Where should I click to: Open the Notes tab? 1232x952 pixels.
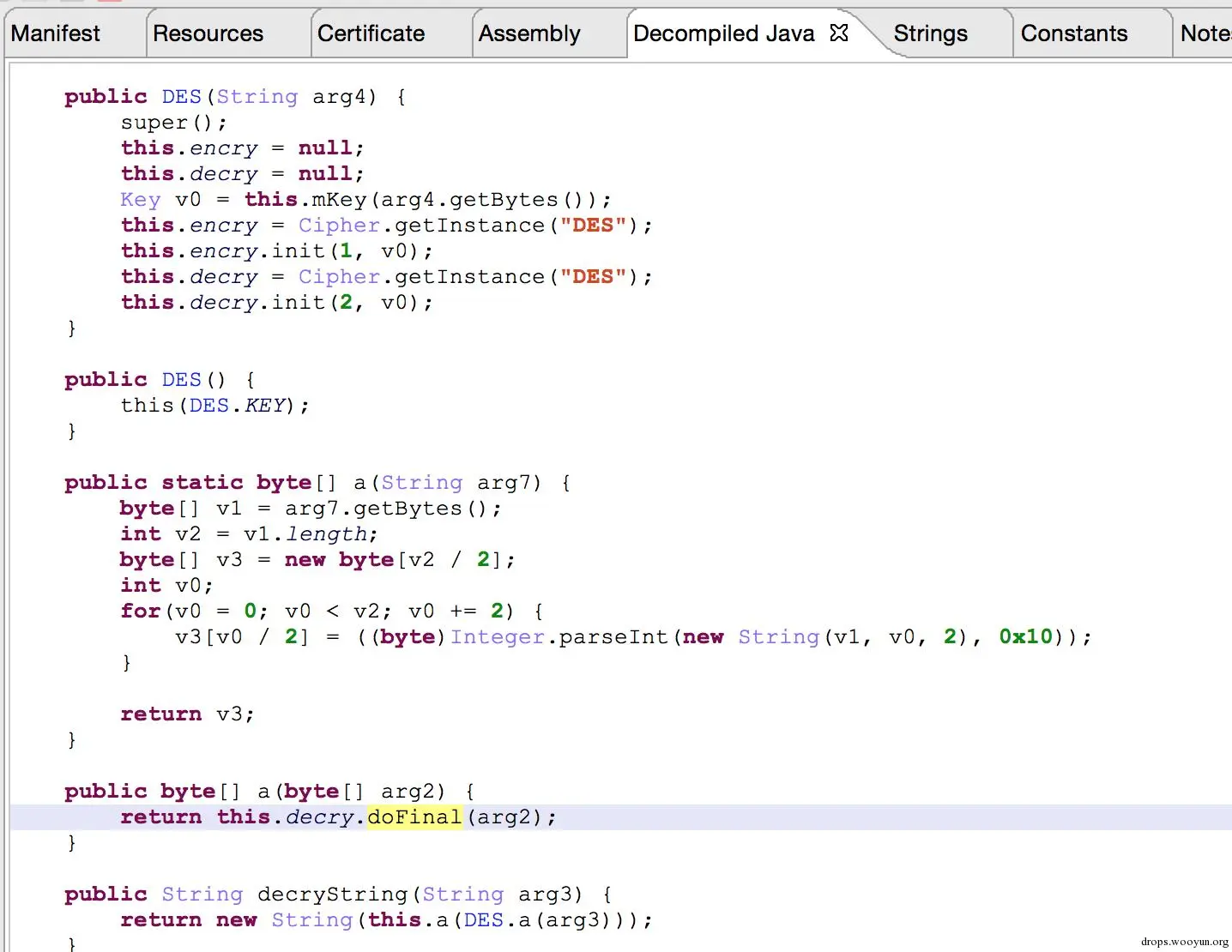point(1205,33)
